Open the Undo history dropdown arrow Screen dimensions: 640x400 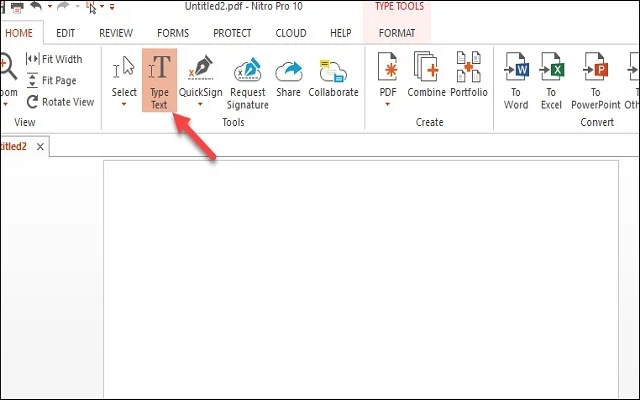[x=50, y=7]
